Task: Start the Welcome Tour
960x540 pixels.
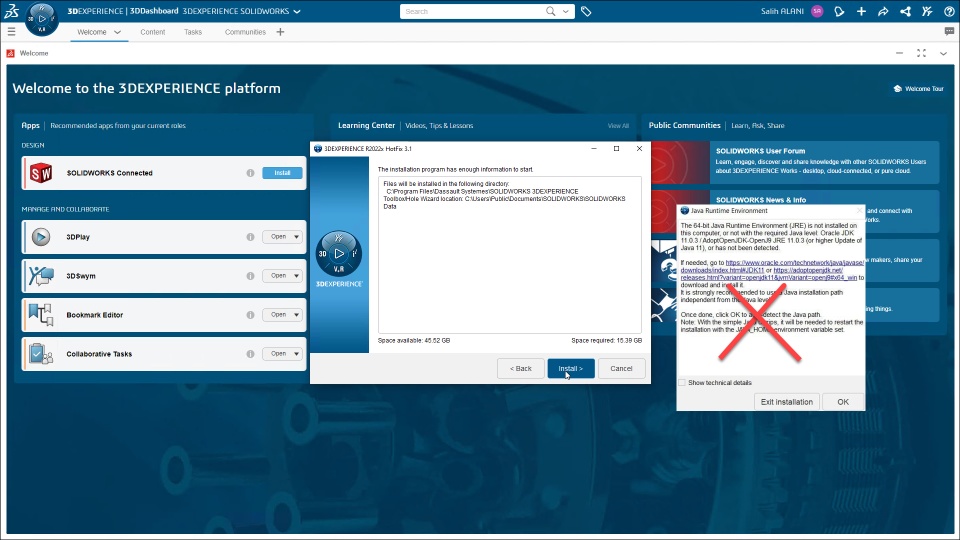Action: click(918, 89)
